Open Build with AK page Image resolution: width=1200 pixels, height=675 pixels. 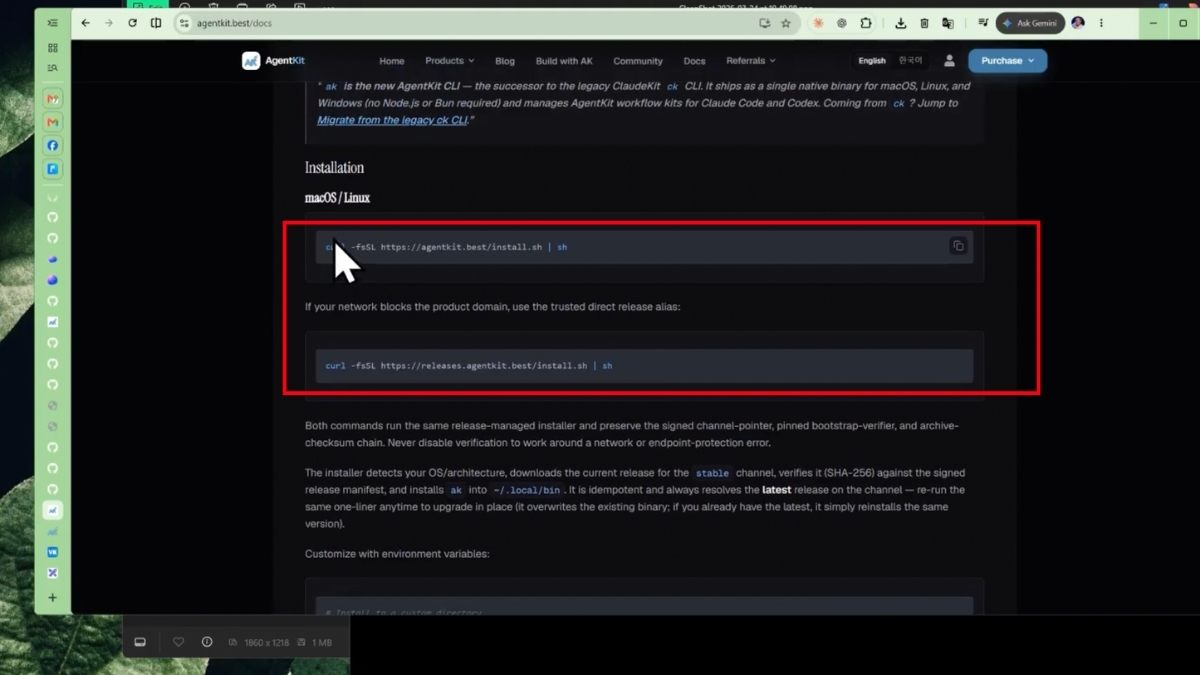564,61
